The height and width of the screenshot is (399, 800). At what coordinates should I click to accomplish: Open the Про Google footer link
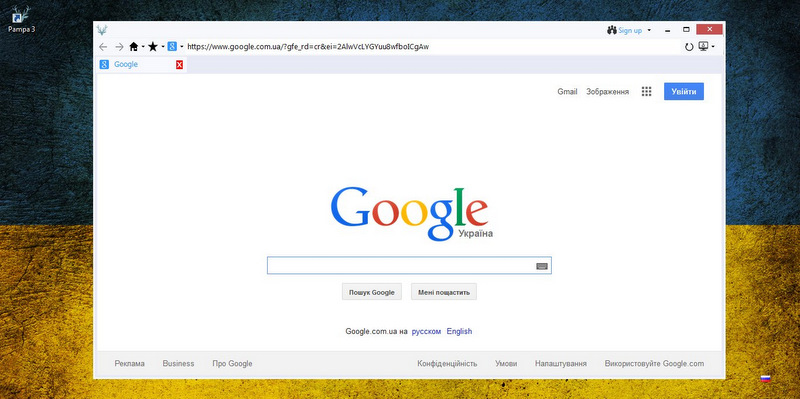(232, 364)
